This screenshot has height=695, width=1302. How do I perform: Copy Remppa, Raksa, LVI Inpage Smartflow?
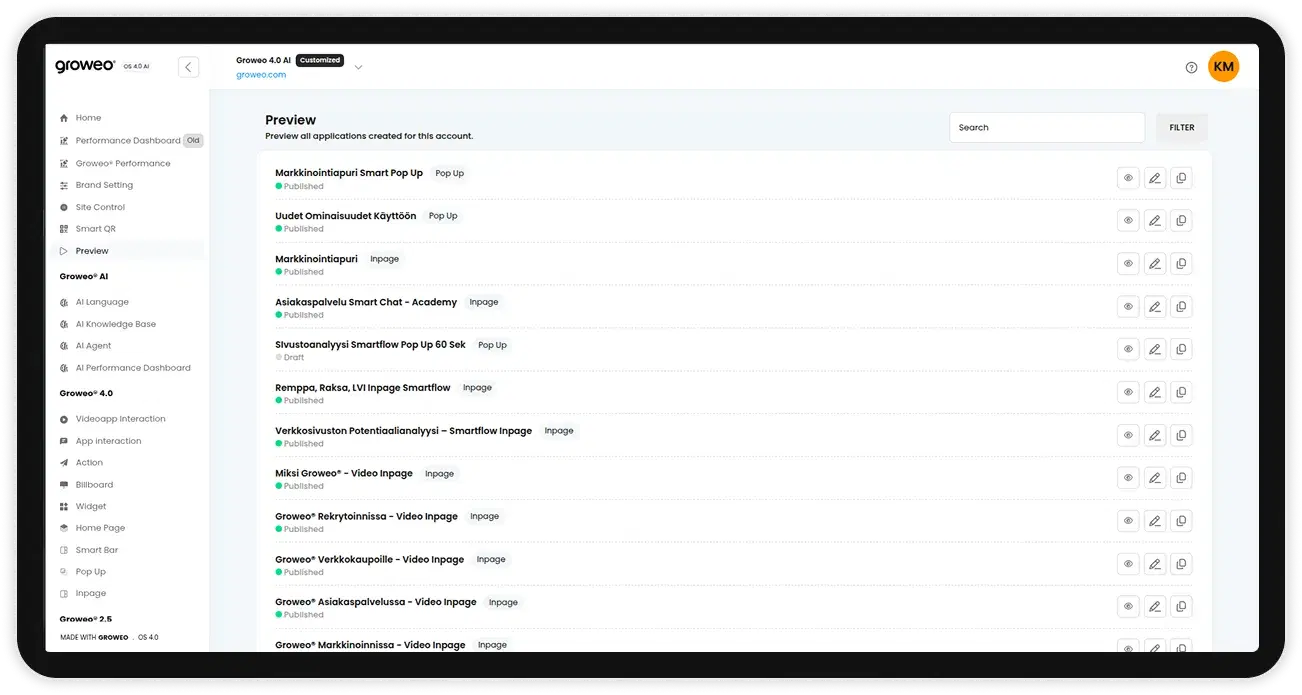click(x=1181, y=392)
